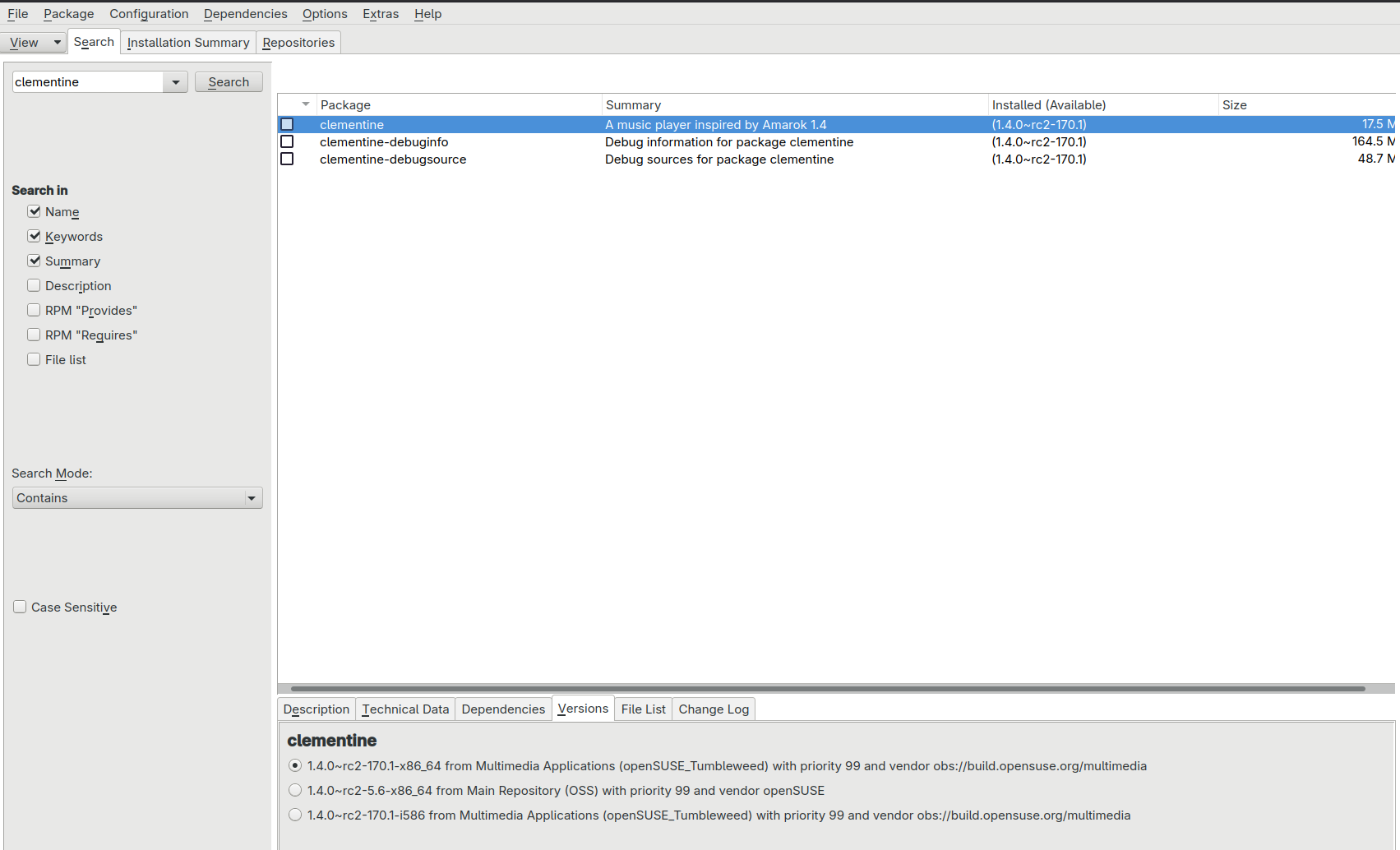Switch to the Search tab

pyautogui.click(x=94, y=42)
